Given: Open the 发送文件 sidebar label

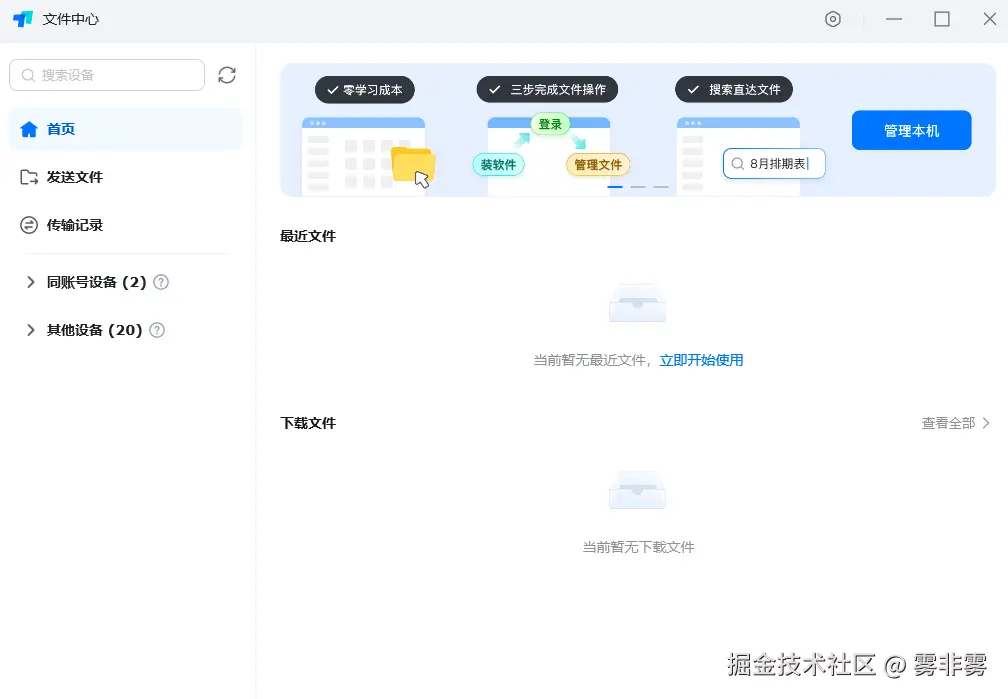Looking at the screenshot, I should click(x=75, y=177).
